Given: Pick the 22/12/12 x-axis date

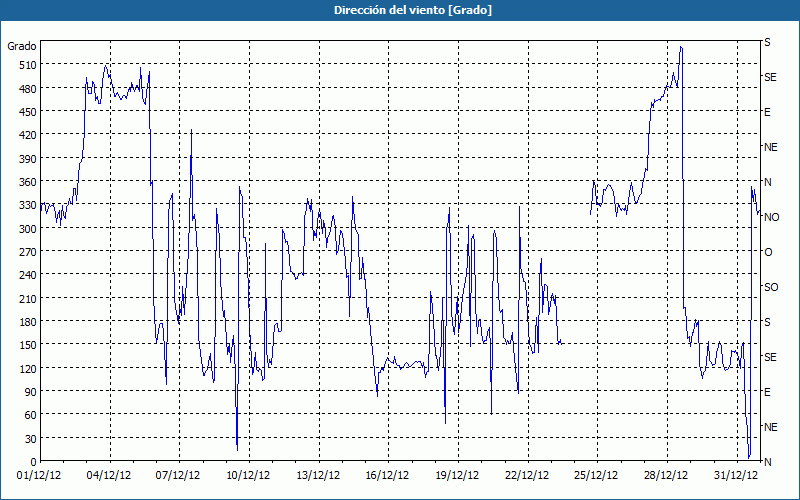Looking at the screenshot, I should click(527, 476).
